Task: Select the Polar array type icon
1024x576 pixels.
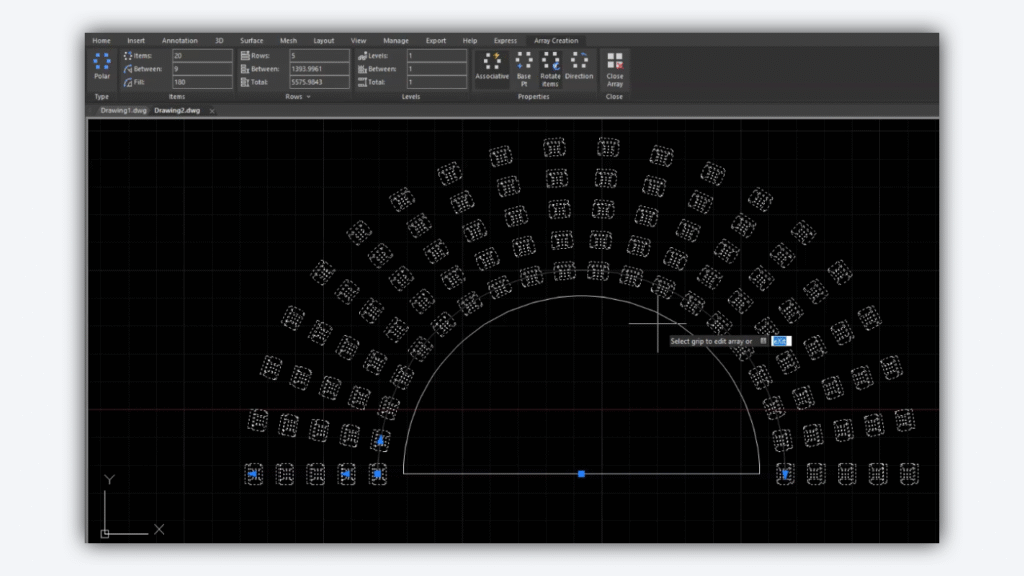Action: coord(102,63)
